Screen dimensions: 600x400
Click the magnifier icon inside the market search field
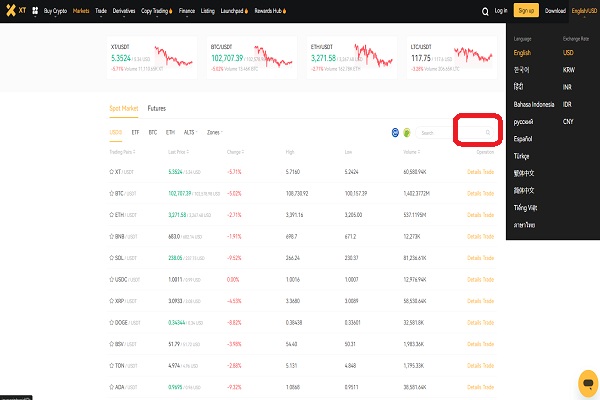point(488,132)
